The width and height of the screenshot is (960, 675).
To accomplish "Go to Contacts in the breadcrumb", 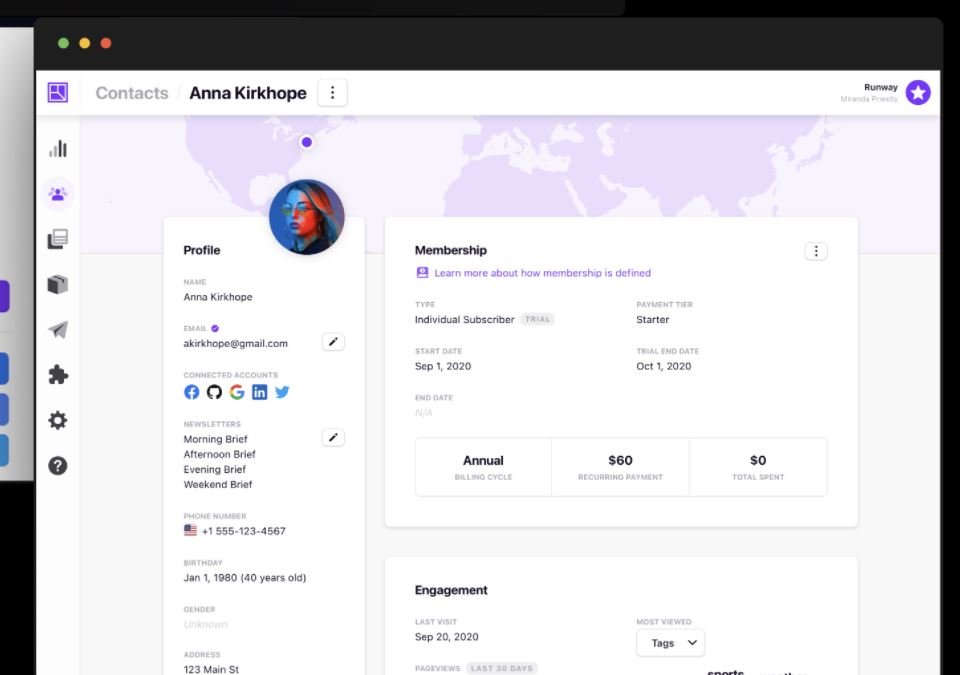I will point(132,93).
